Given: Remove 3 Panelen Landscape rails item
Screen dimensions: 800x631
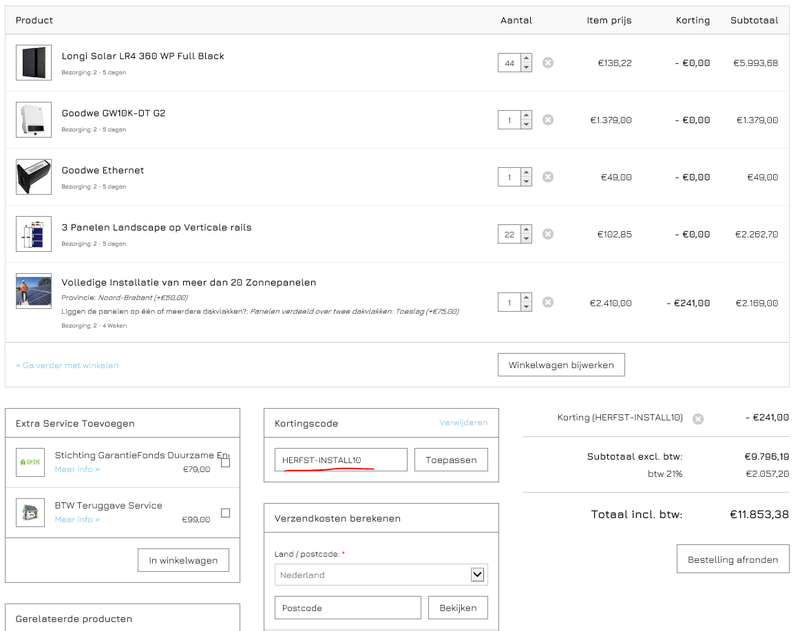Looking at the screenshot, I should (548, 234).
